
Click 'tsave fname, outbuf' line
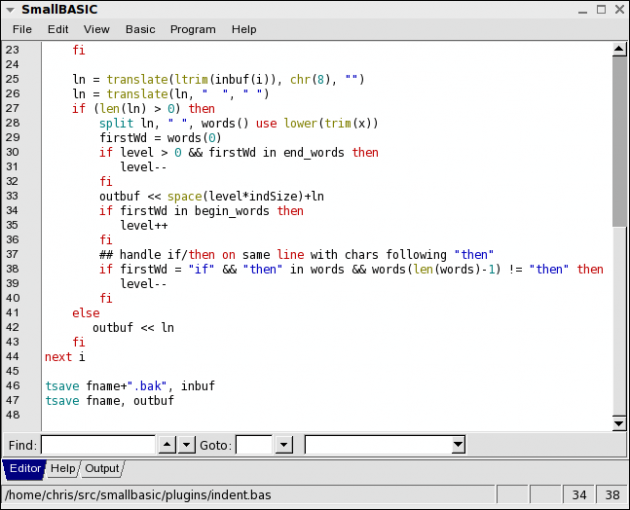coord(109,401)
